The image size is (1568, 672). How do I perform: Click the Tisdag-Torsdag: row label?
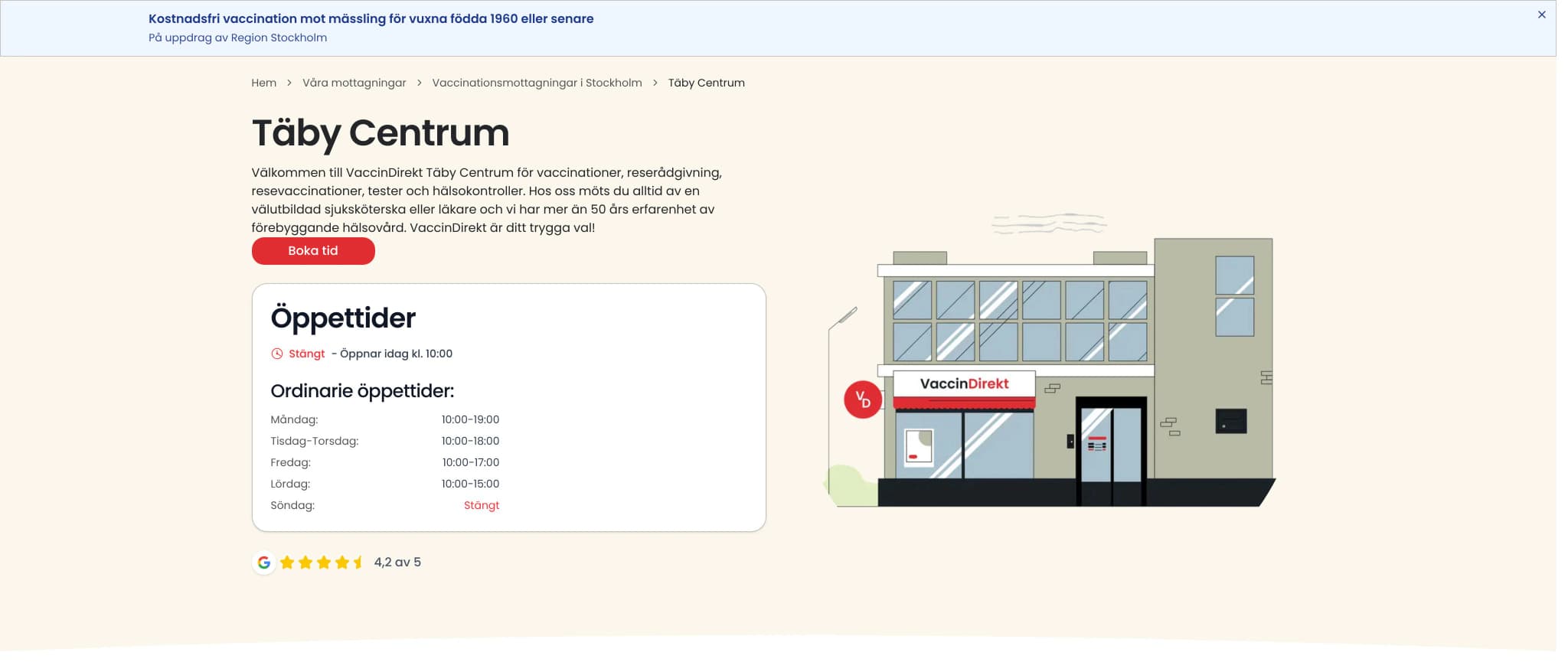tap(315, 441)
